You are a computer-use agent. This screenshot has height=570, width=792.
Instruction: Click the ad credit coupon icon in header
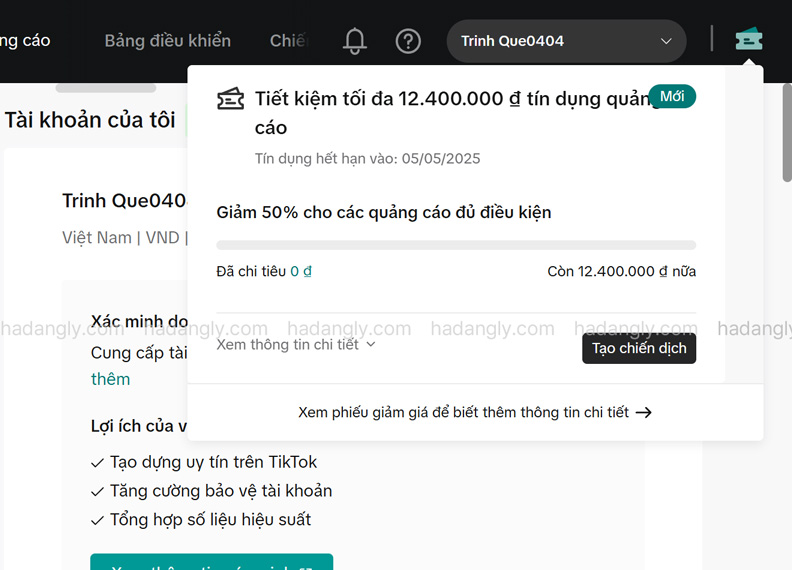(x=748, y=40)
